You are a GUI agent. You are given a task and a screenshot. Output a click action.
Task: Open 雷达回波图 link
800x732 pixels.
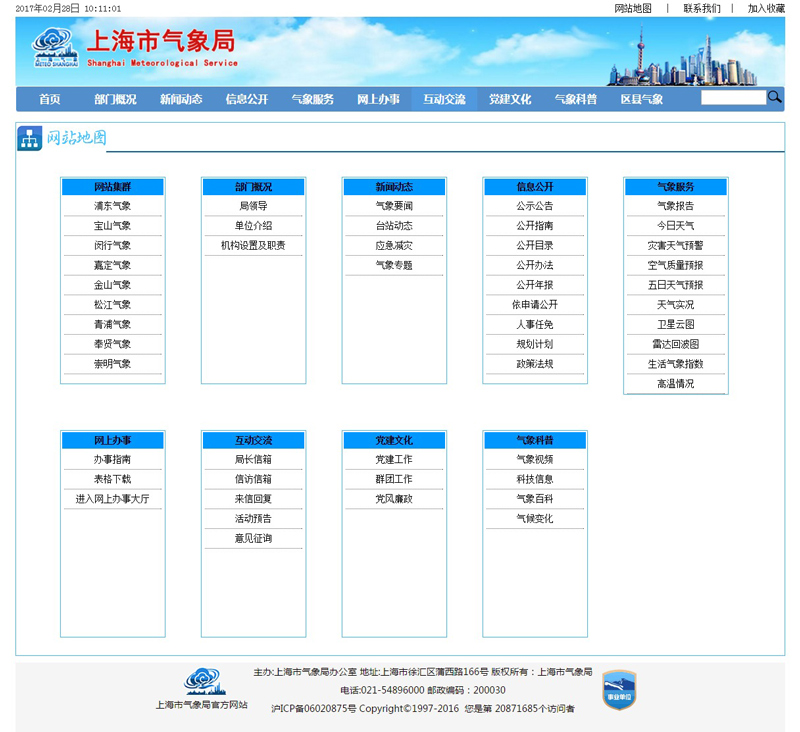pyautogui.click(x=676, y=344)
